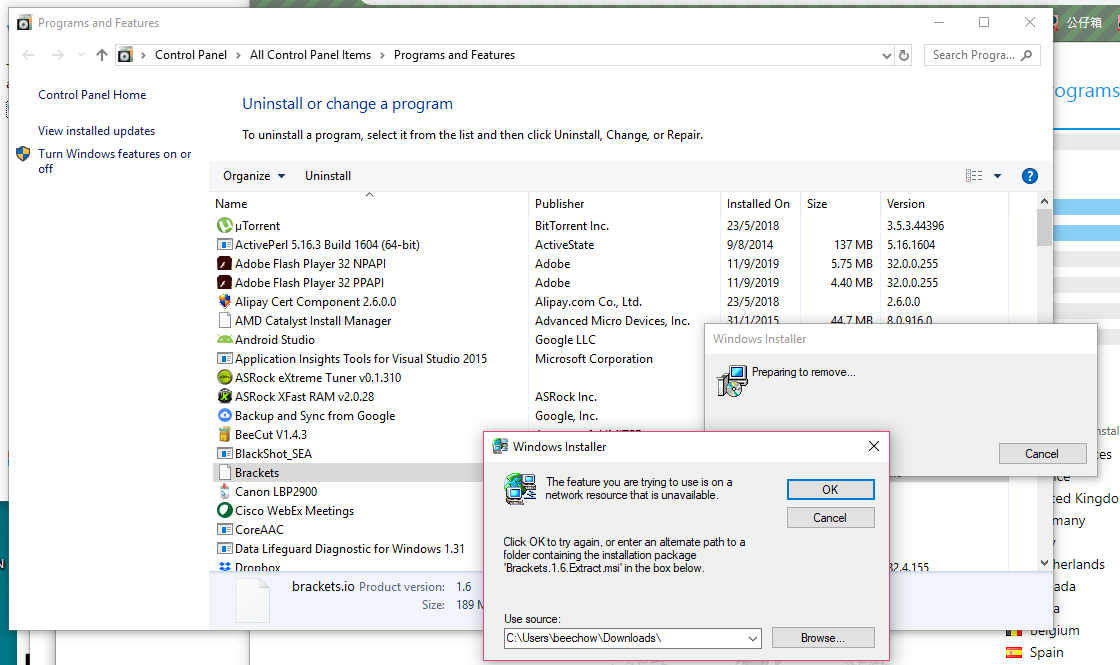
Task: Open the help question mark icon
Action: 1029,176
